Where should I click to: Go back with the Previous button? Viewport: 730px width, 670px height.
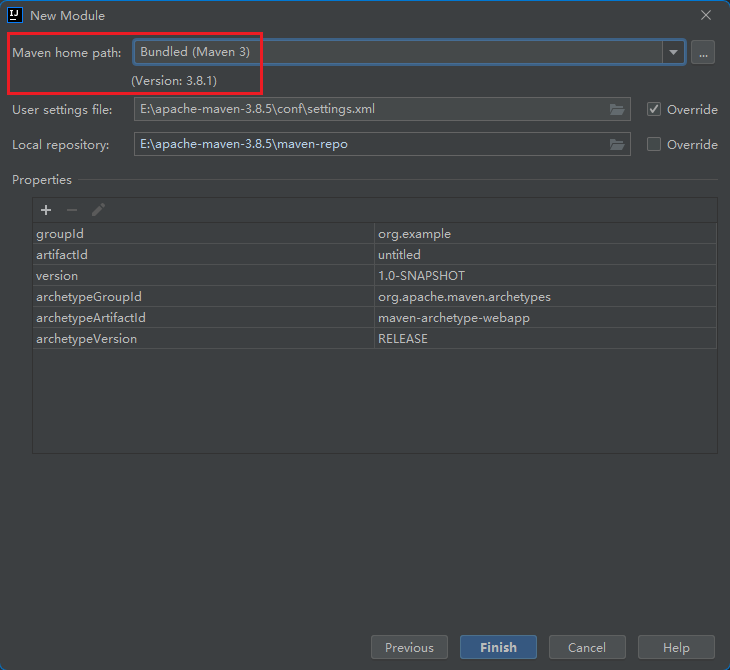[x=409, y=647]
